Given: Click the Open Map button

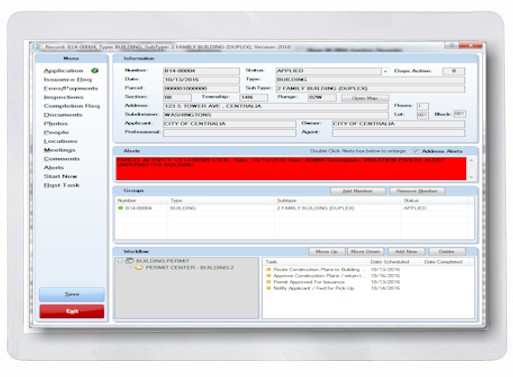Looking at the screenshot, I should 365,98.
